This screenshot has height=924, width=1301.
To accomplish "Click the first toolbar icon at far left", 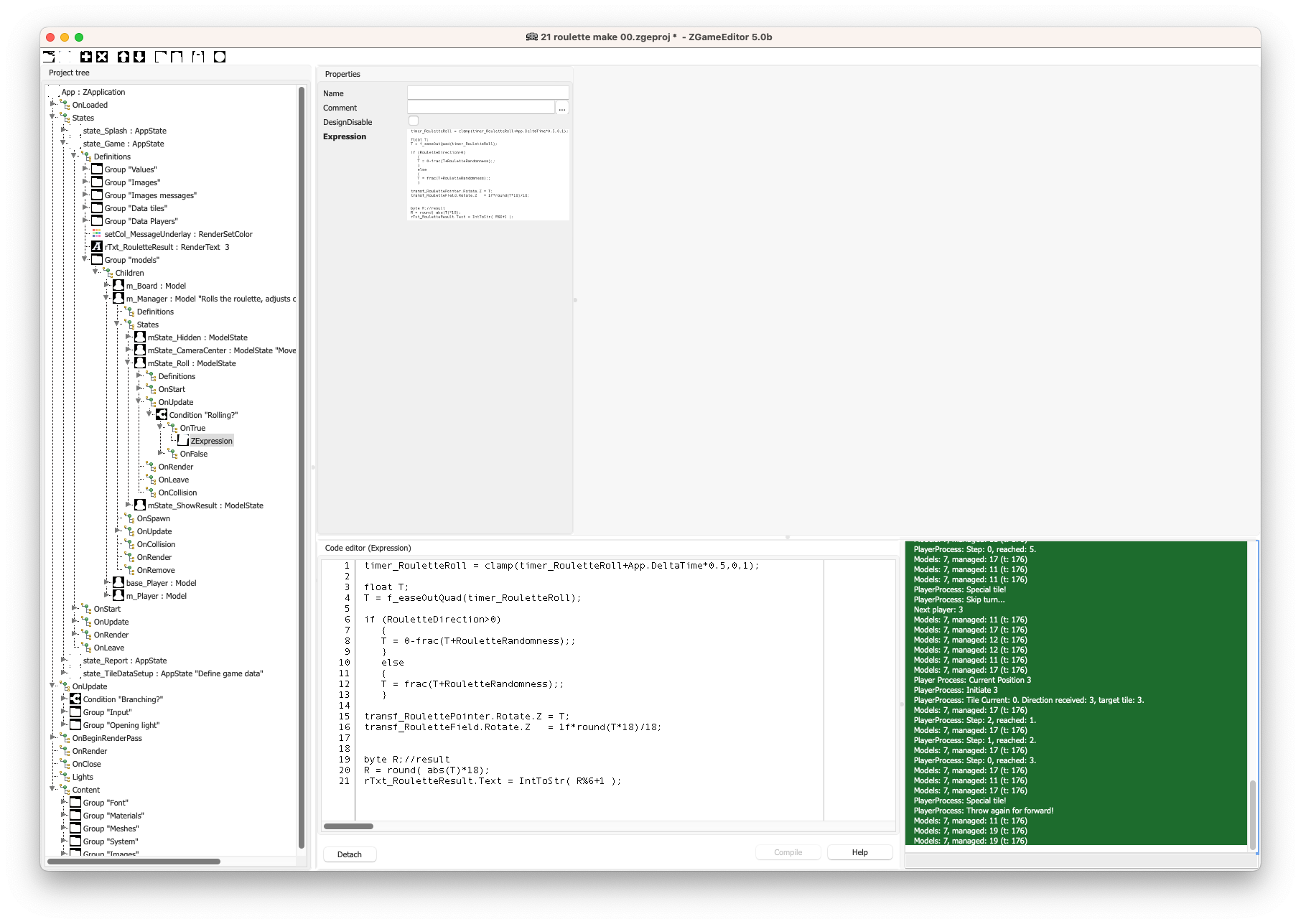I will [x=49, y=57].
